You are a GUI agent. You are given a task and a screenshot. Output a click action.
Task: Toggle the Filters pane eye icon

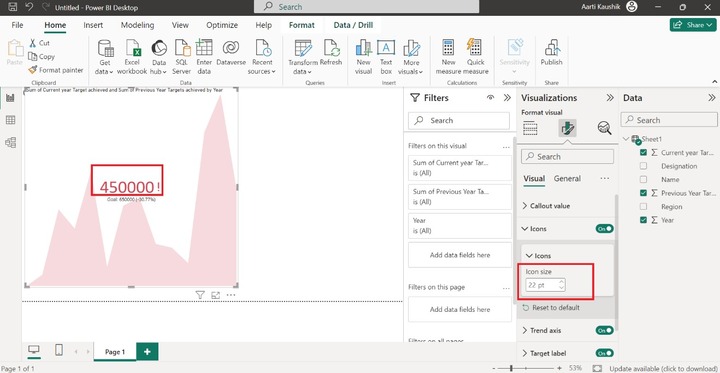click(x=490, y=98)
